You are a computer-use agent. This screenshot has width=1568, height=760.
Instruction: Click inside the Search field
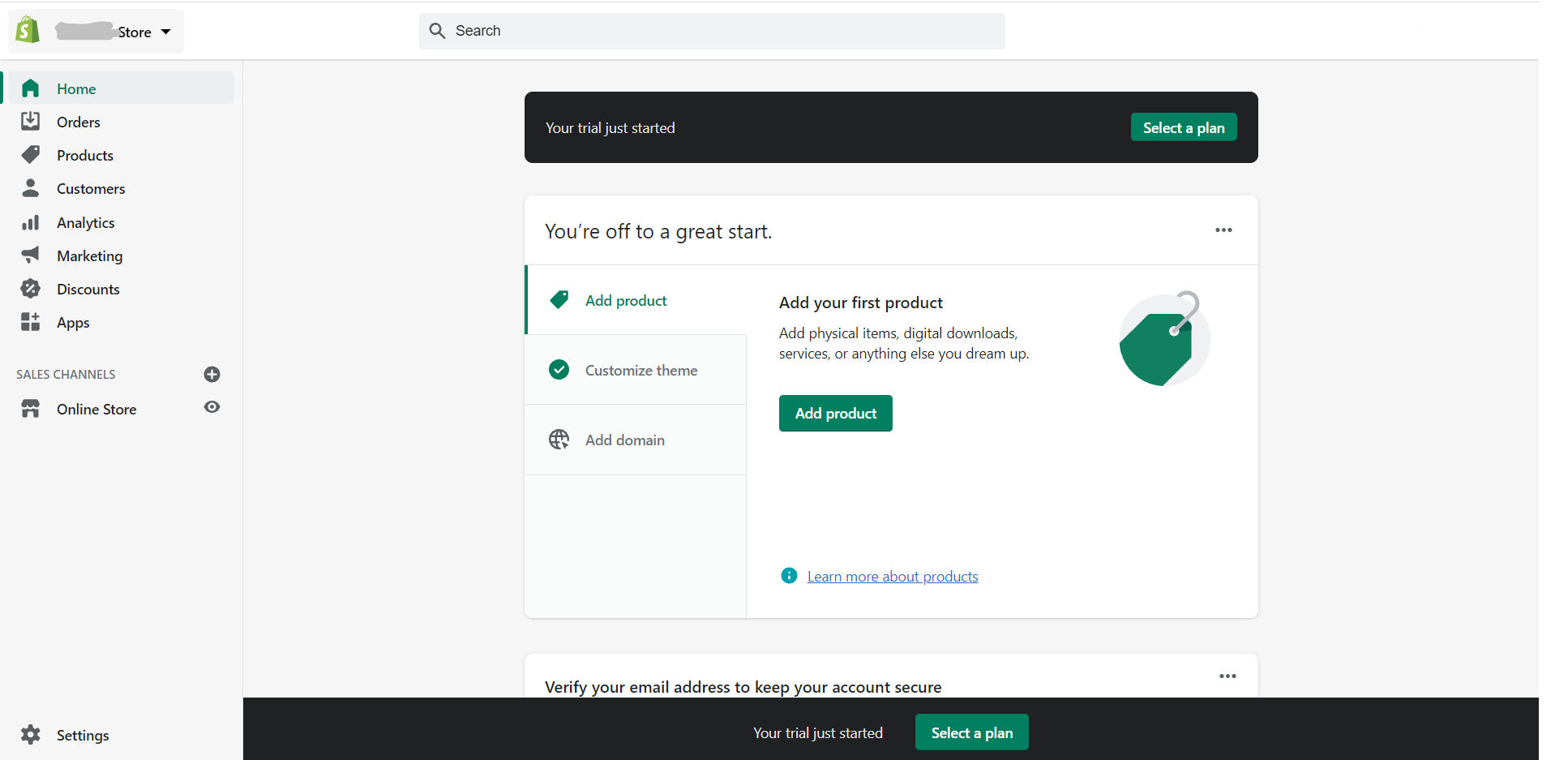click(712, 31)
